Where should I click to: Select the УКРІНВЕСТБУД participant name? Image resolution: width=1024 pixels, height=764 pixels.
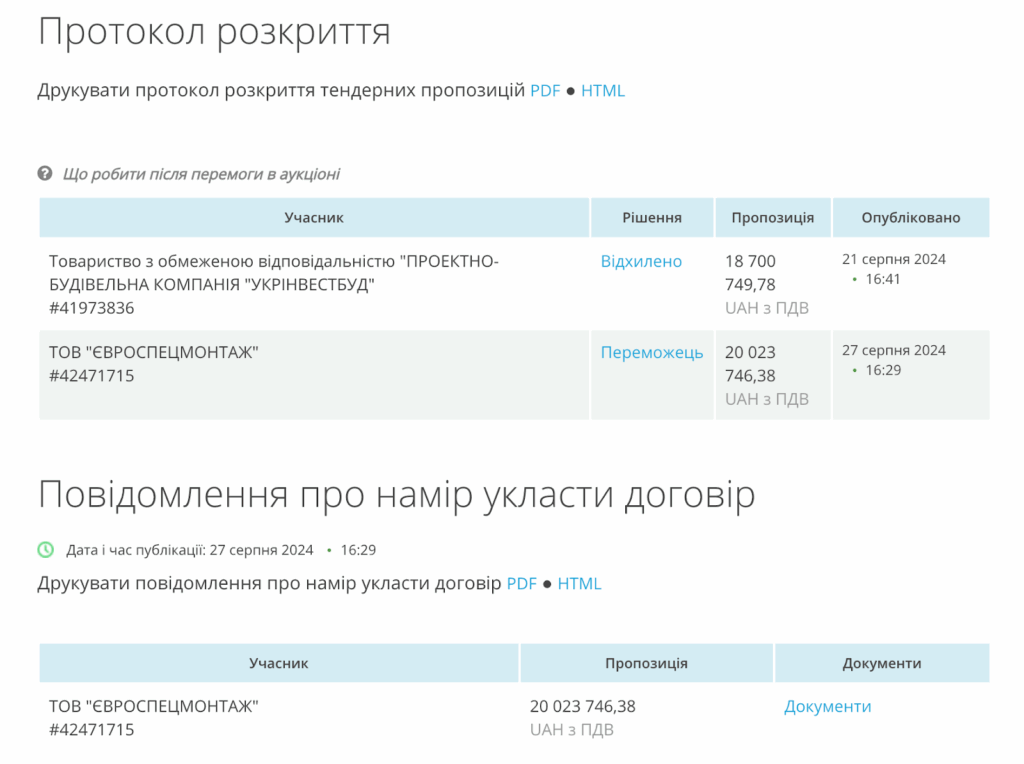(274, 273)
